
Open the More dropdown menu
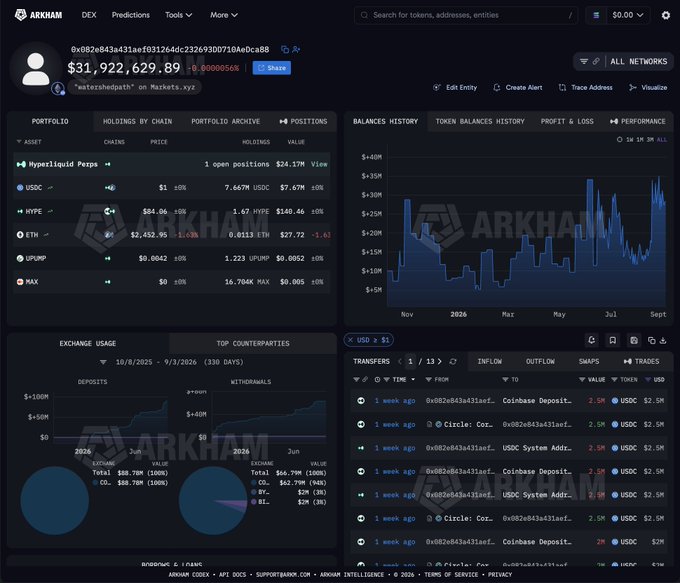224,15
